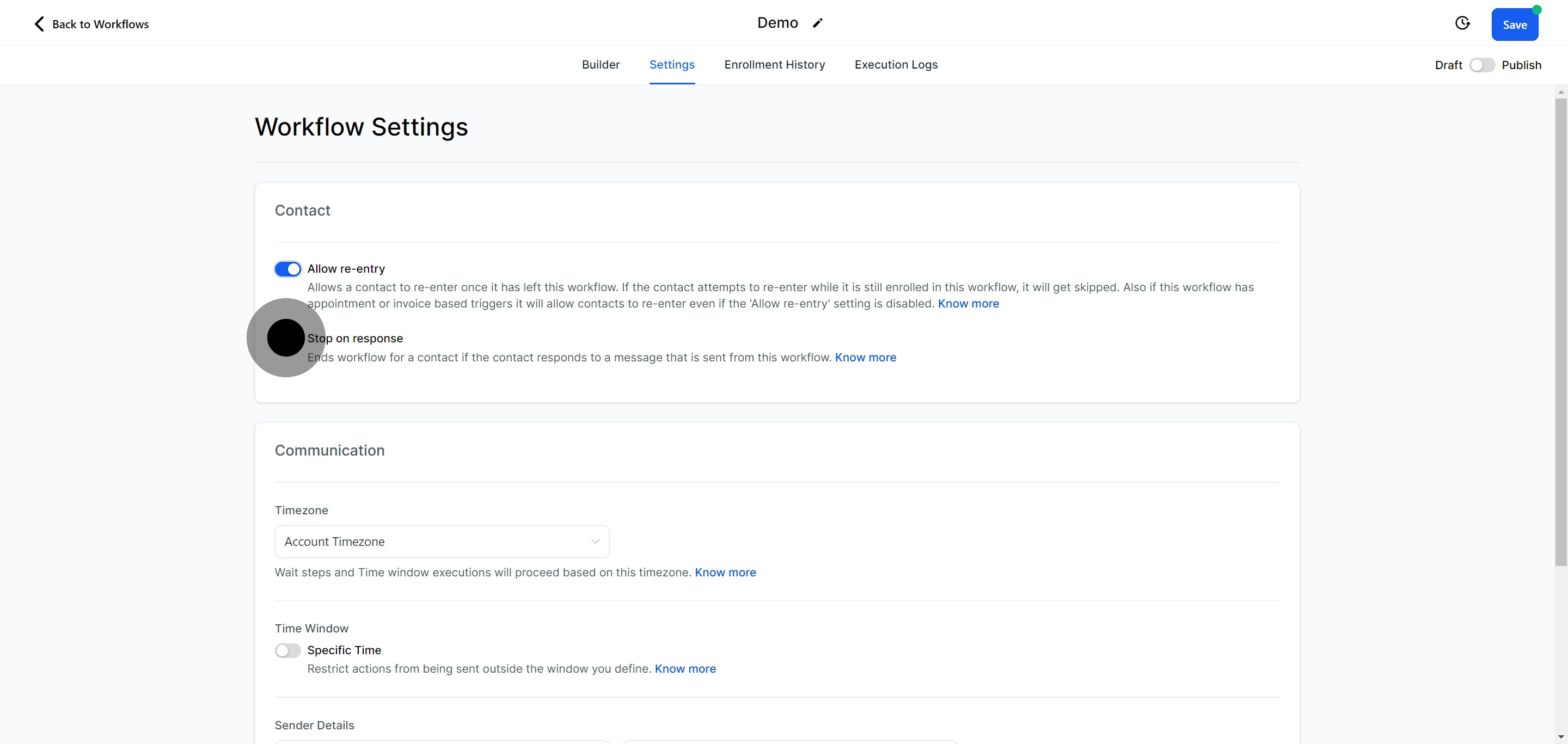
Task: Click Back to Workflows link
Action: tap(100, 24)
